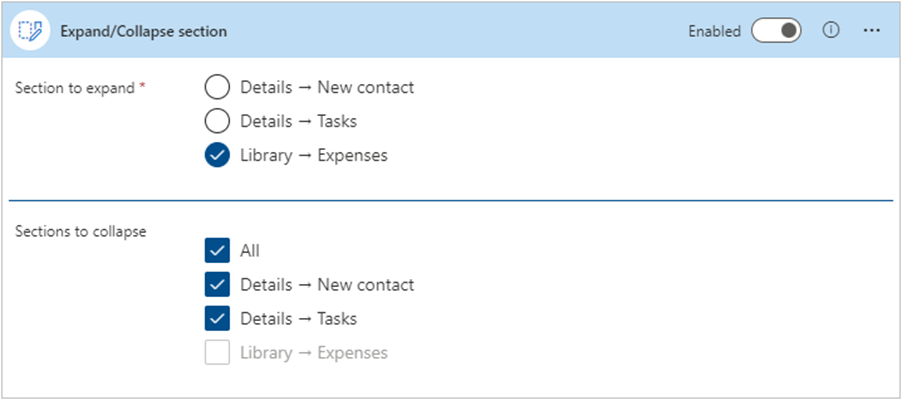Screen dimensions: 902x400
Task: Click the selected 'Library → Expenses' radio button
Action: pyautogui.click(x=217, y=155)
